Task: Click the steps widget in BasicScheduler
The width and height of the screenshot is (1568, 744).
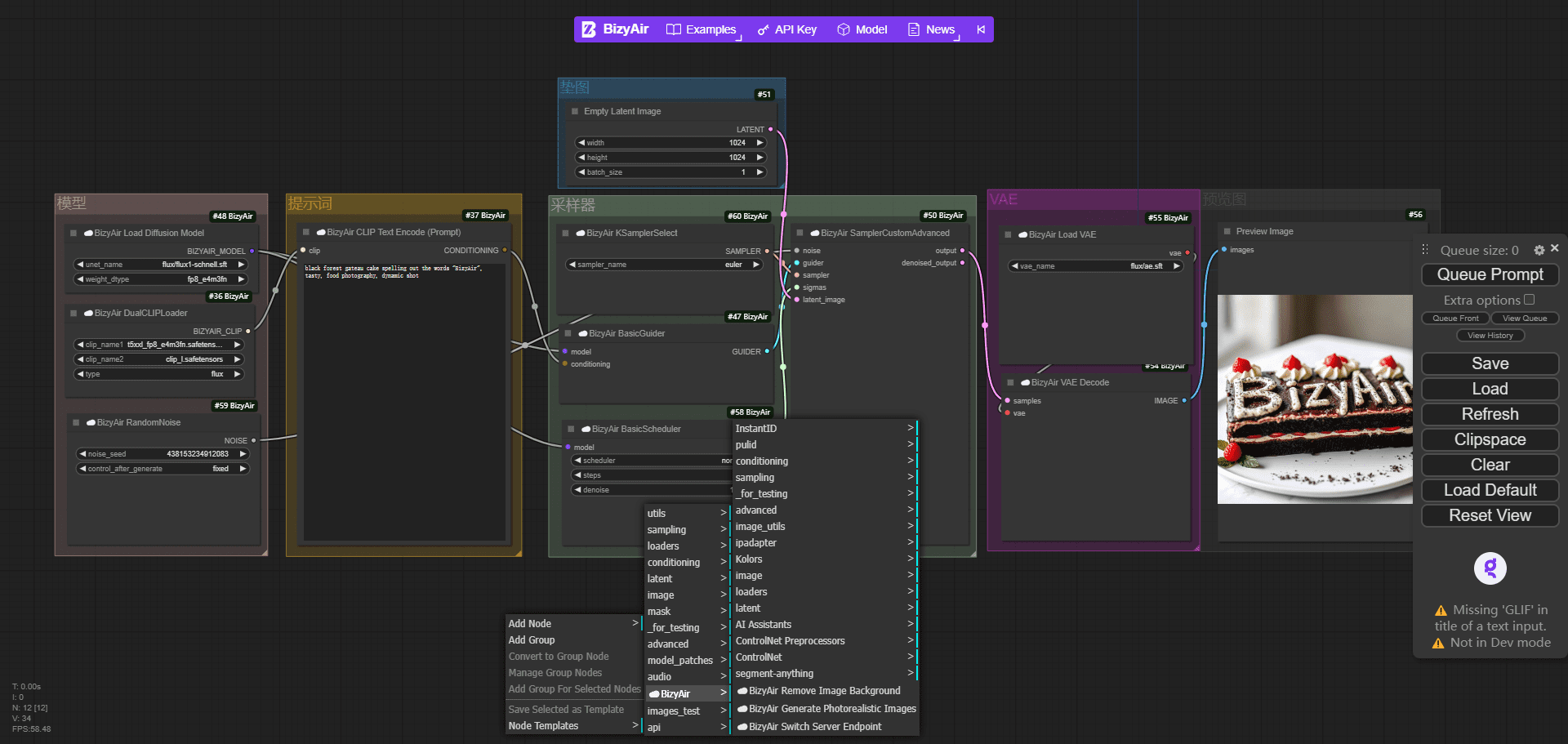Action: tap(653, 475)
